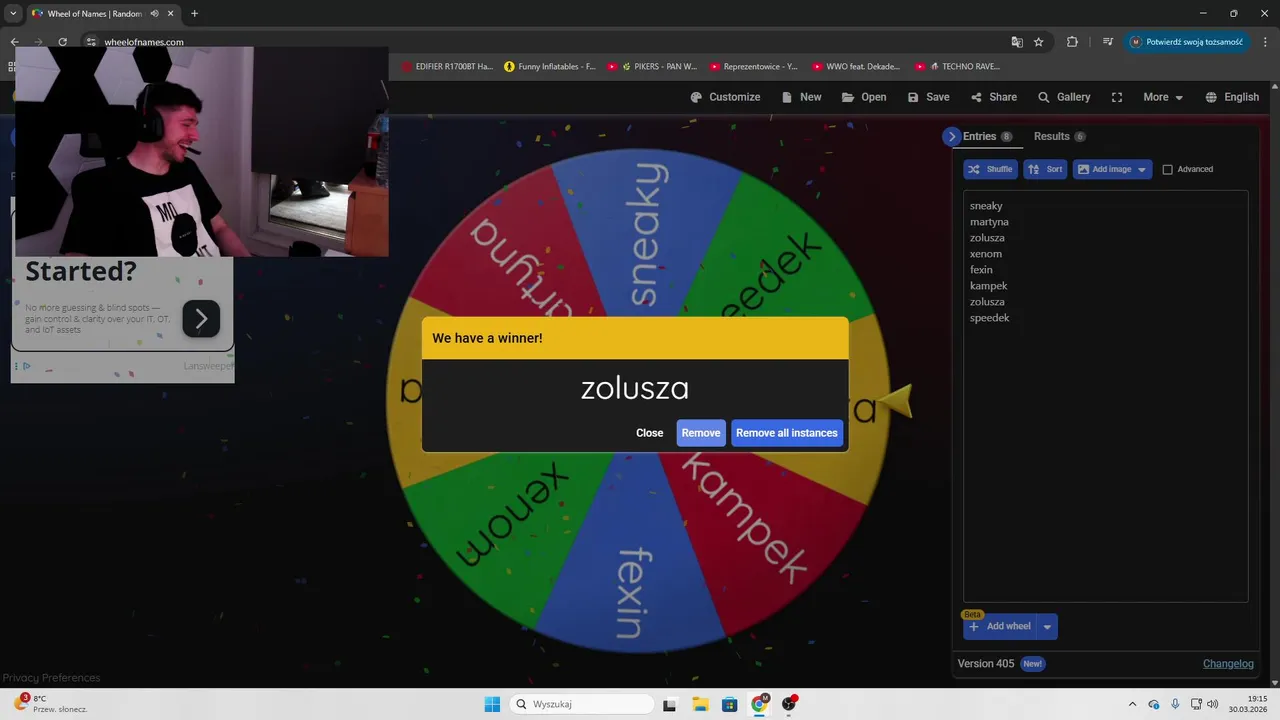
Task: Open the Windows Start menu
Action: [x=492, y=704]
